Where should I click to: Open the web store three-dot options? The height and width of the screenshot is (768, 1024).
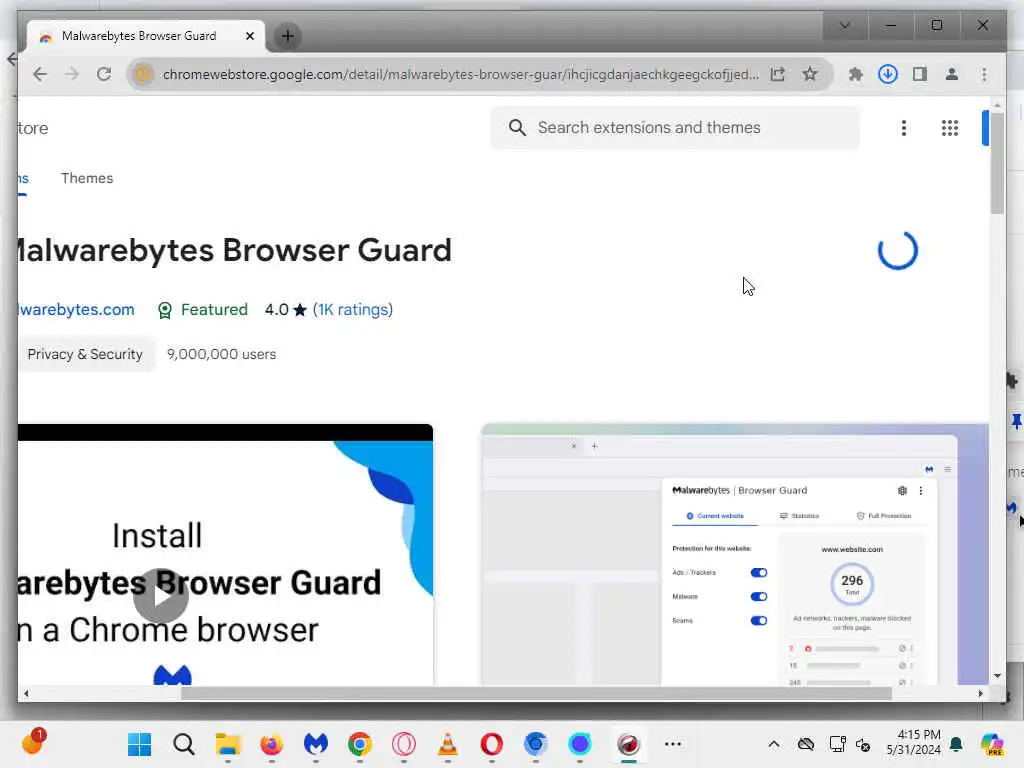pos(904,128)
